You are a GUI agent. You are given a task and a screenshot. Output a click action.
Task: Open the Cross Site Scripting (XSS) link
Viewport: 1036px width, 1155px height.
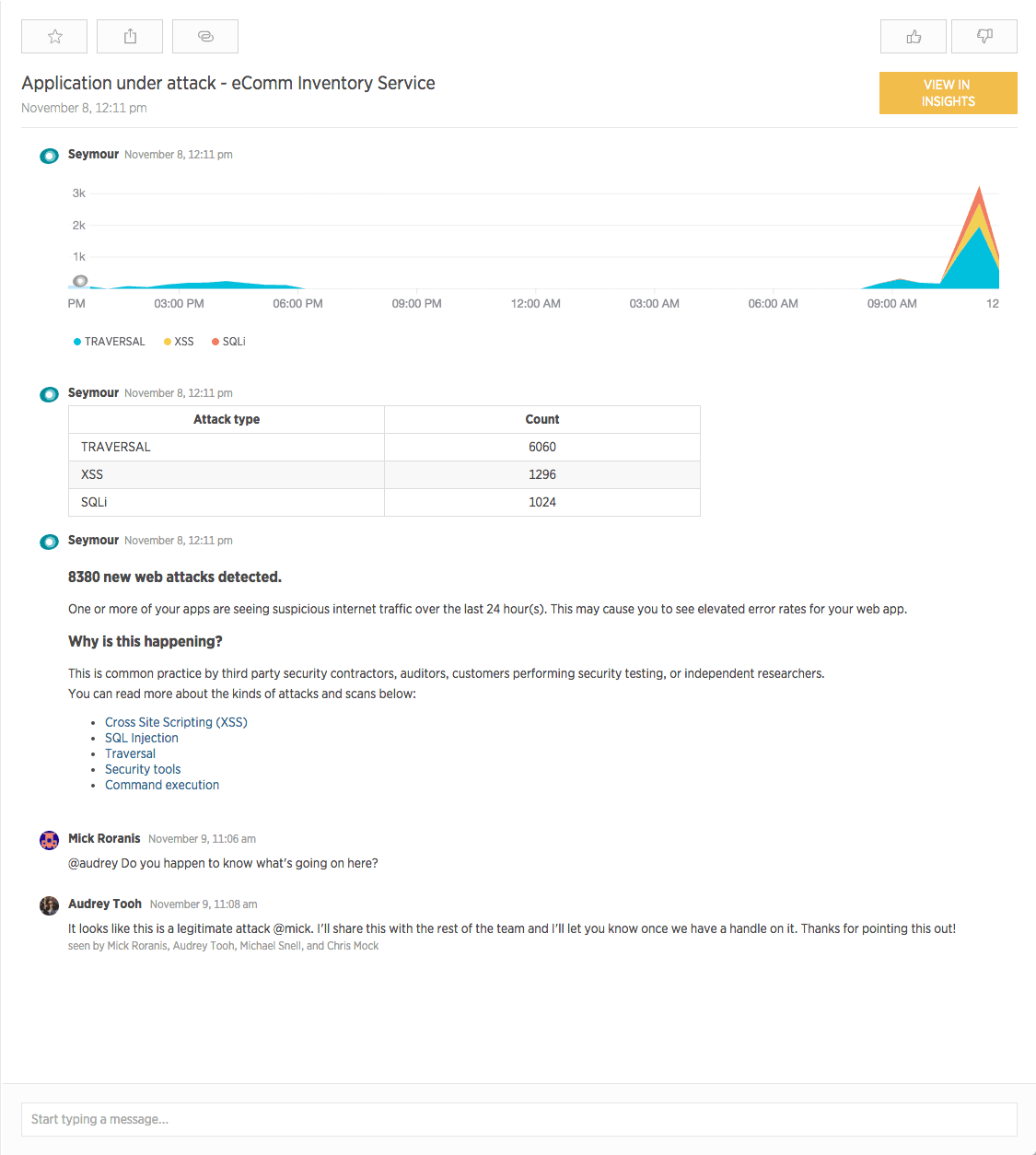(x=176, y=722)
